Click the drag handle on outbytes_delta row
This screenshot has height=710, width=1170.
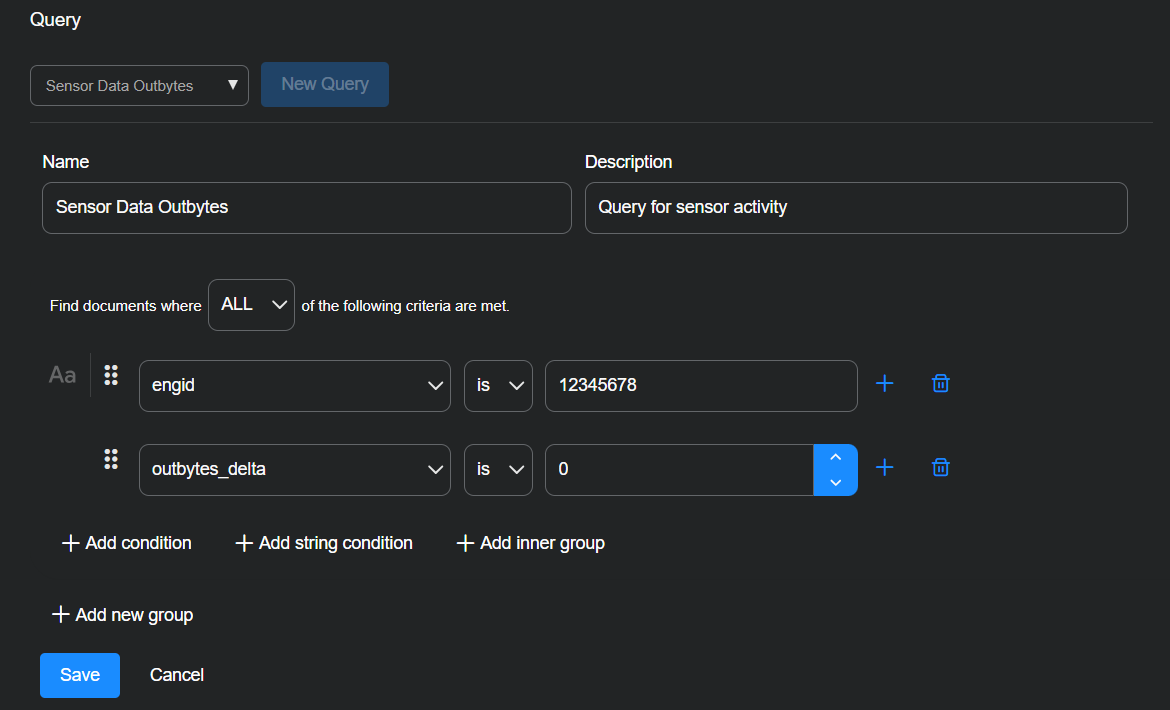click(x=111, y=459)
